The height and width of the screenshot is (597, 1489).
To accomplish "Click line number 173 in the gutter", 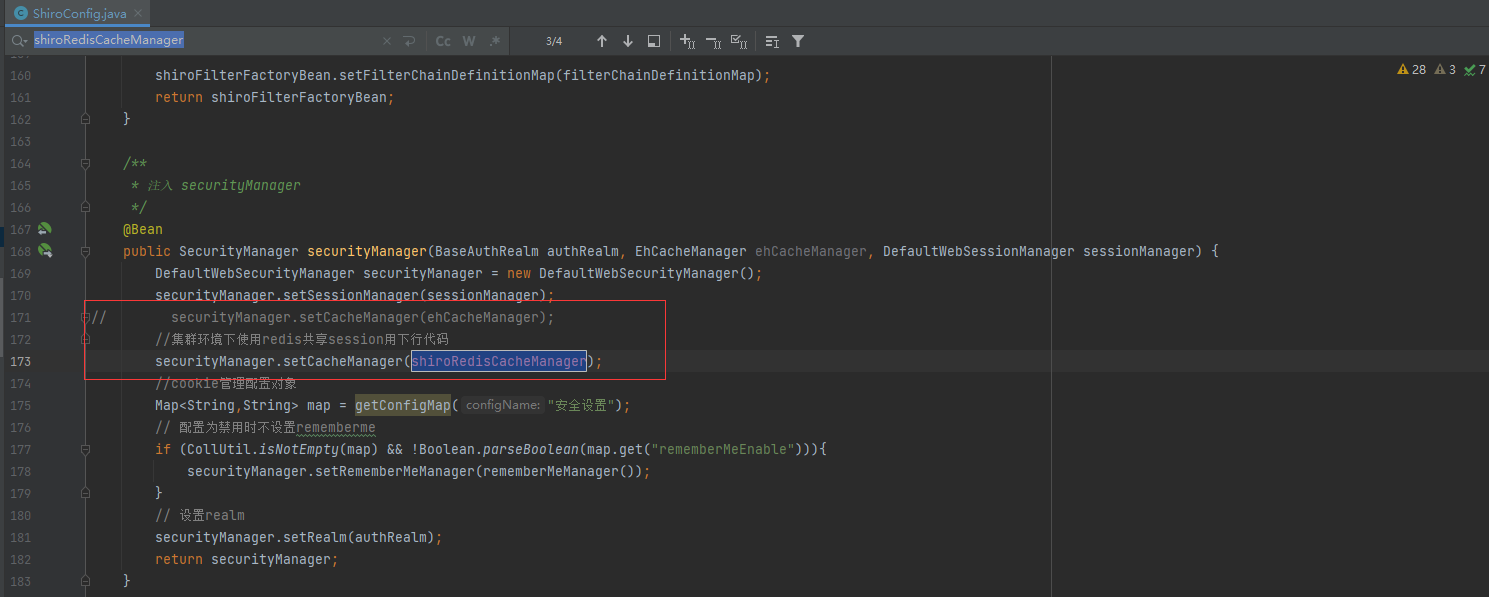I will click(x=20, y=361).
